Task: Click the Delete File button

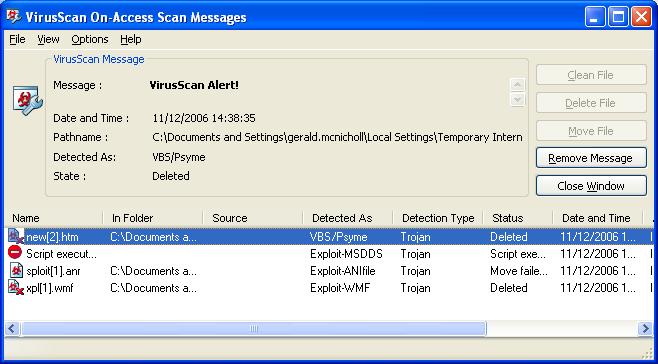Action: point(591,103)
